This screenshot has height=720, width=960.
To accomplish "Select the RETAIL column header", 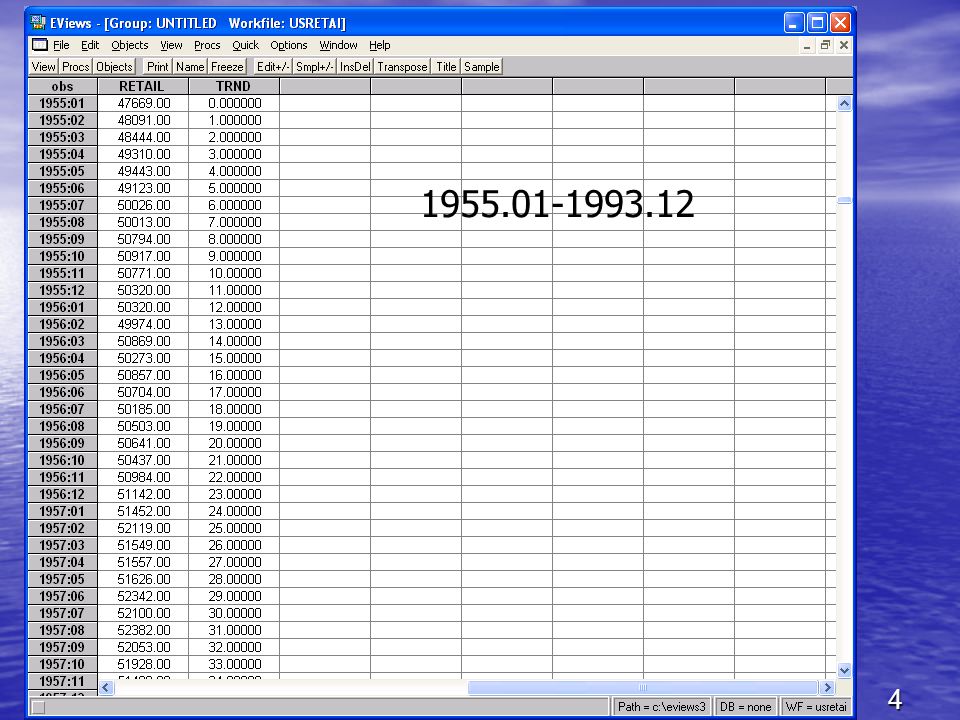I will tap(142, 86).
